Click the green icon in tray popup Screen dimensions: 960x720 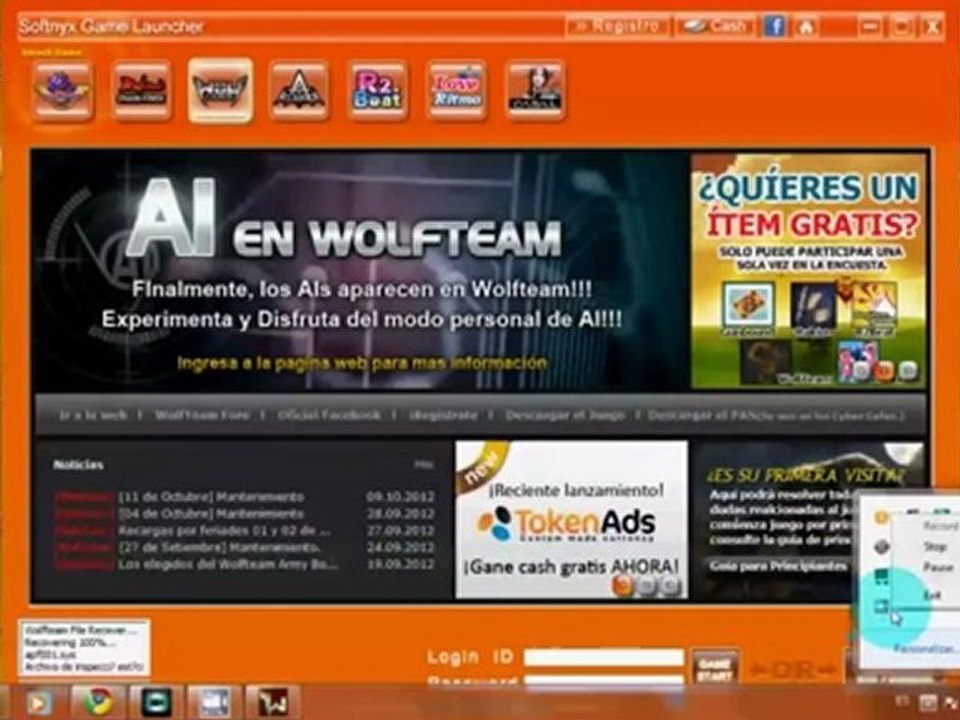(881, 576)
